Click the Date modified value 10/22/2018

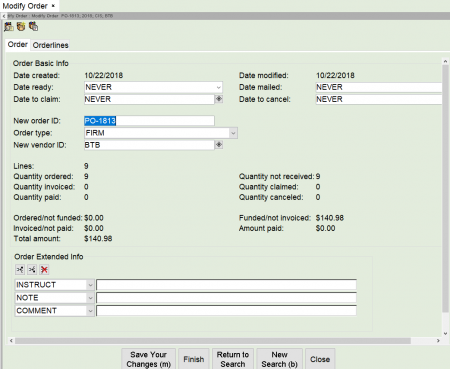tap(335, 75)
